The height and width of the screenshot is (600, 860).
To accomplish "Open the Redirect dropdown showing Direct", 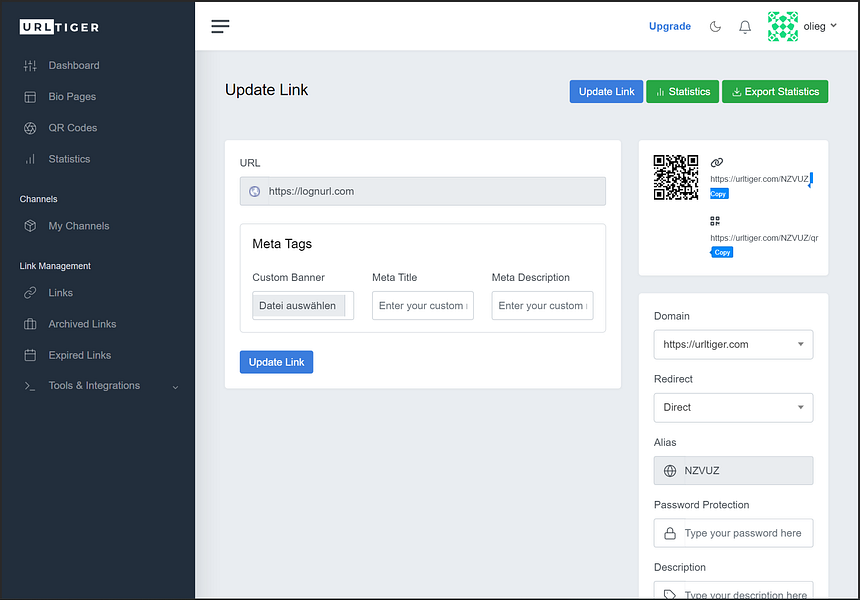I will [733, 407].
